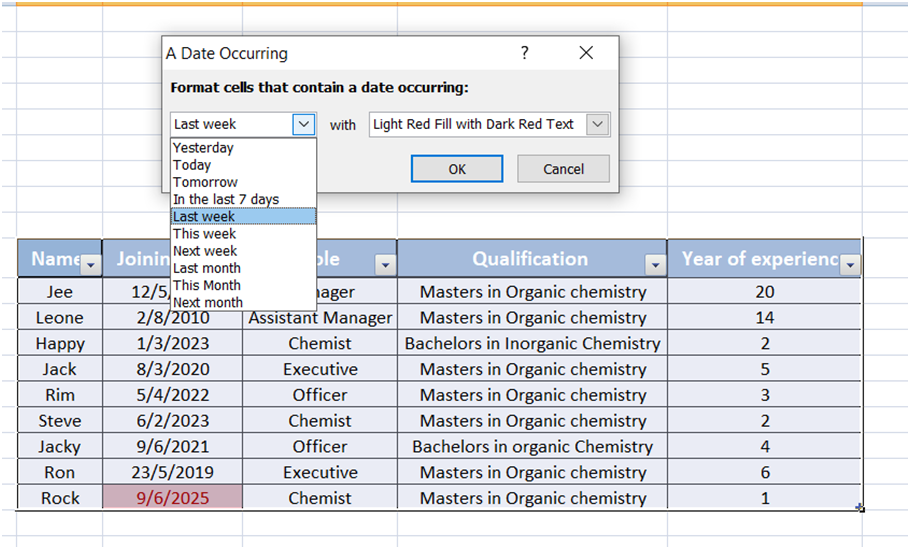
Task: Select the joining date 6/2/2023
Action: [x=172, y=421]
